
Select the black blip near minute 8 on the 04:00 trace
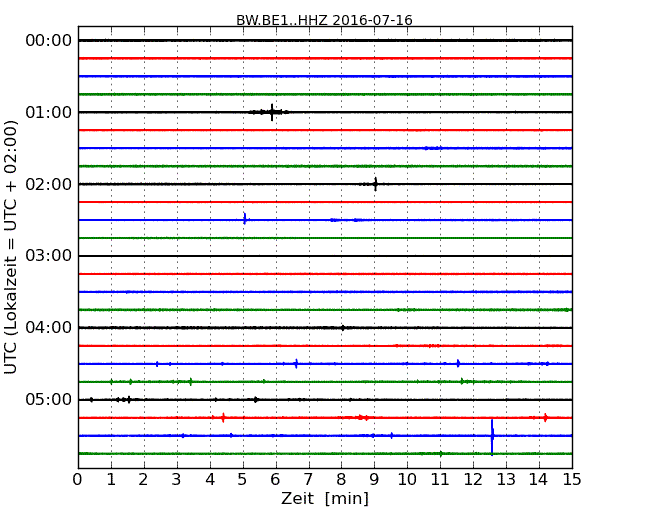[343, 328]
